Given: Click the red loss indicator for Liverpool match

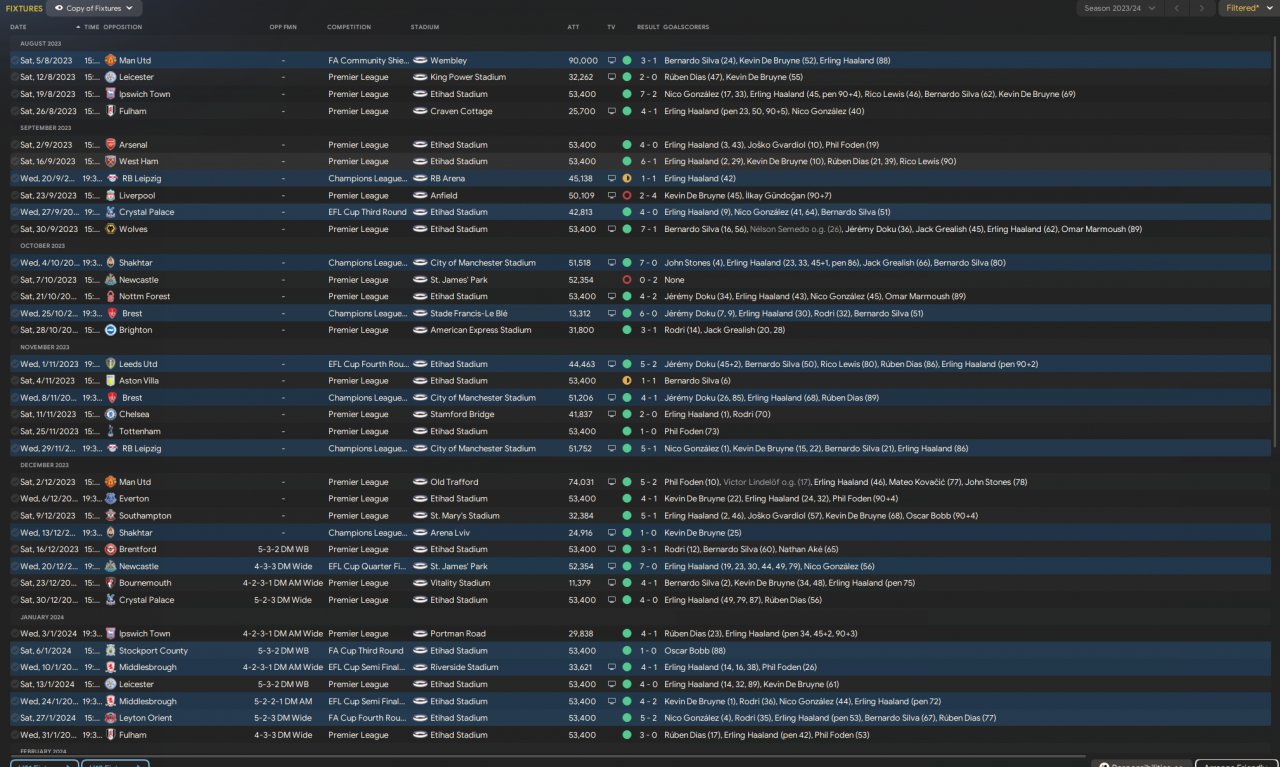Looking at the screenshot, I should click(627, 195).
